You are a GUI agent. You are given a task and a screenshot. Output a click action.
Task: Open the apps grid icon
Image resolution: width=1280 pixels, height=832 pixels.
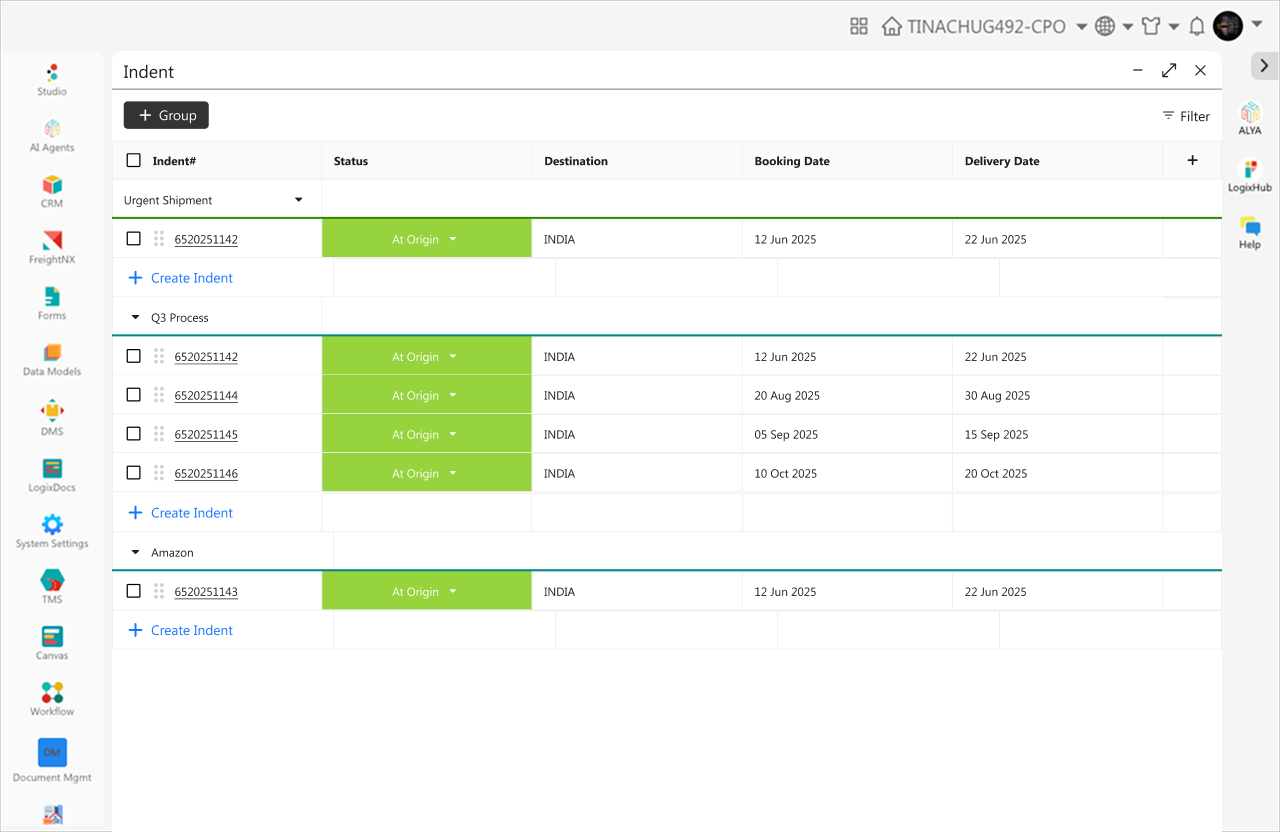click(858, 27)
